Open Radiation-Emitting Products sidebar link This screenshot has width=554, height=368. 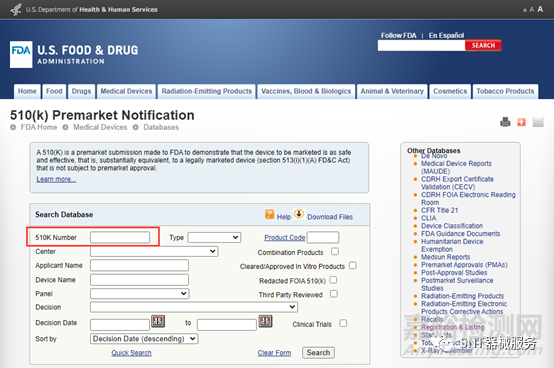pyautogui.click(x=462, y=296)
